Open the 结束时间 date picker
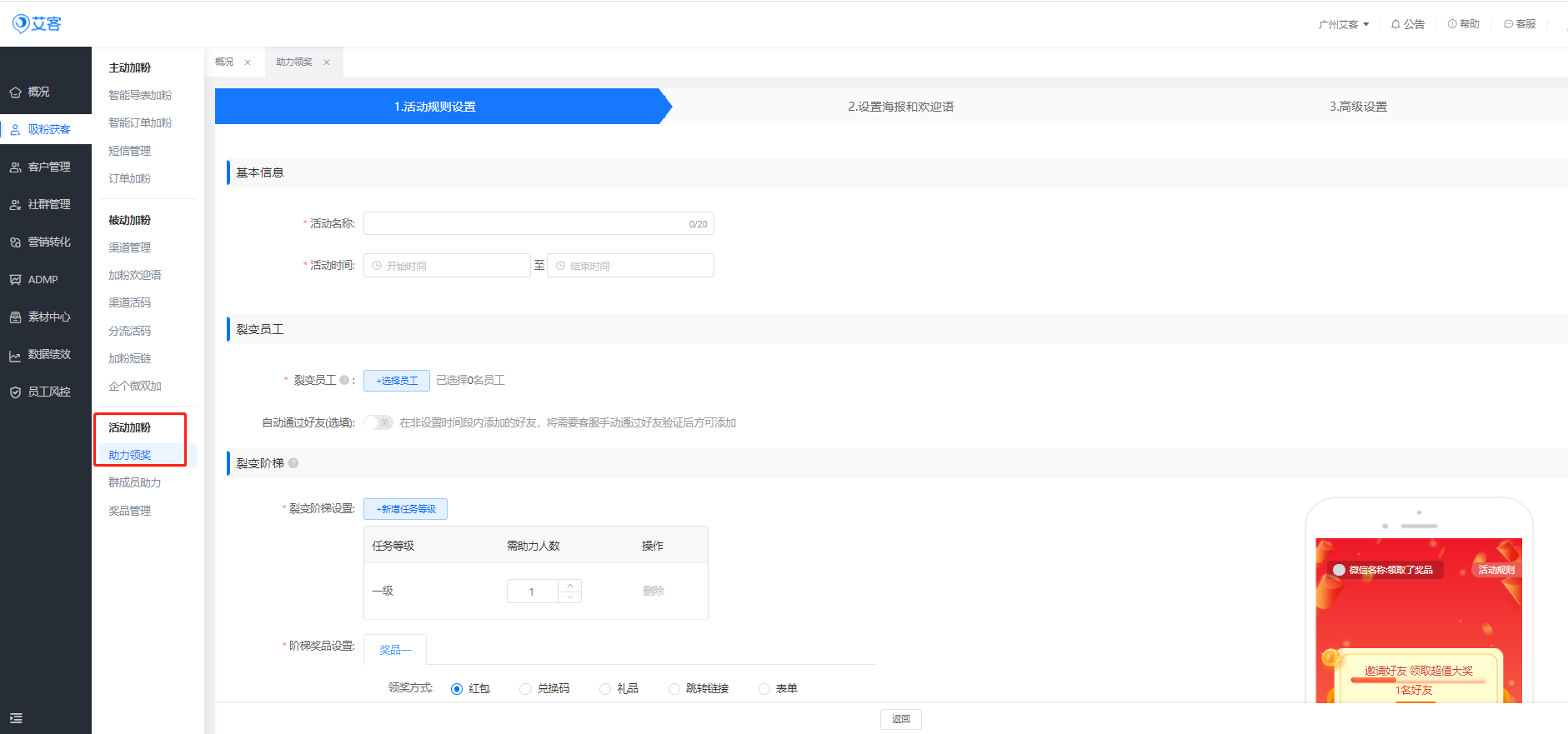The width and height of the screenshot is (1568, 734). point(630,266)
